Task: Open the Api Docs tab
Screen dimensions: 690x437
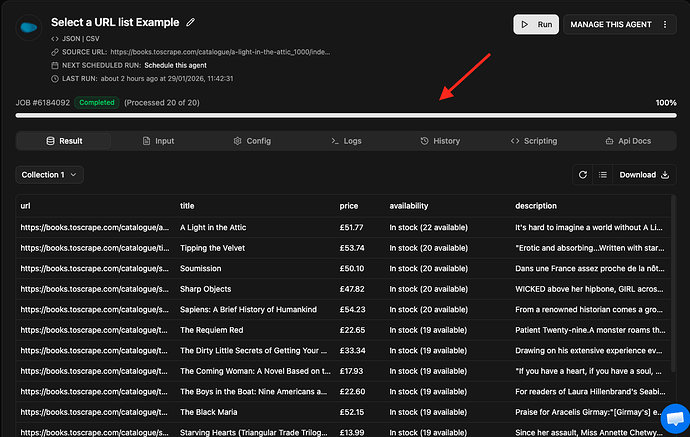Action: [628, 141]
